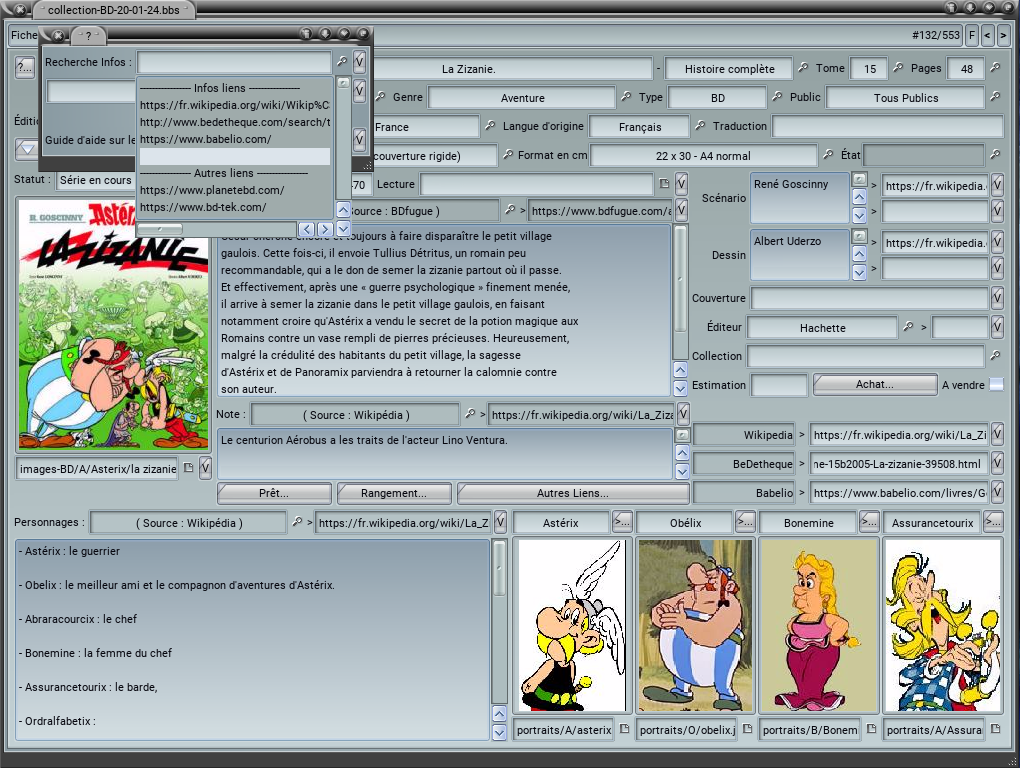Viewport: 1020px width, 768px height.
Task: Click the magnifier after the État field
Action: point(995,155)
